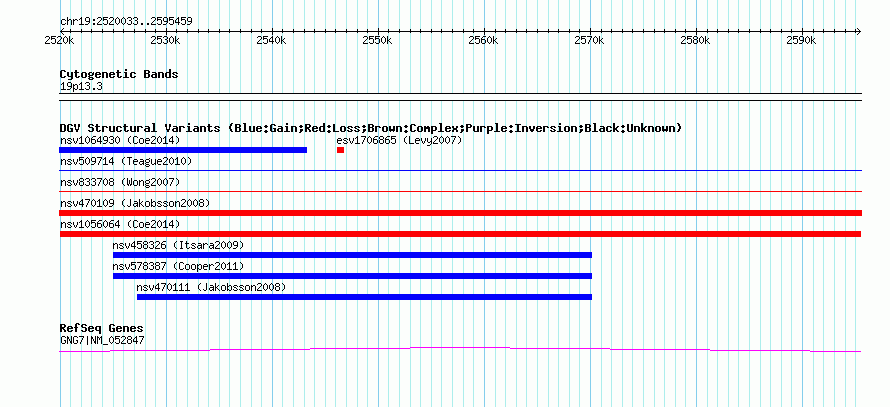Click the 2550k ruler tick label

click(x=377, y=41)
